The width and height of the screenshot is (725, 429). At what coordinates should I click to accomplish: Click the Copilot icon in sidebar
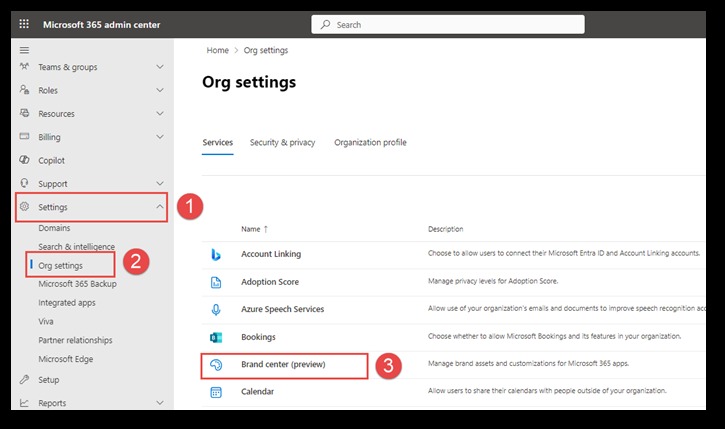(x=25, y=160)
